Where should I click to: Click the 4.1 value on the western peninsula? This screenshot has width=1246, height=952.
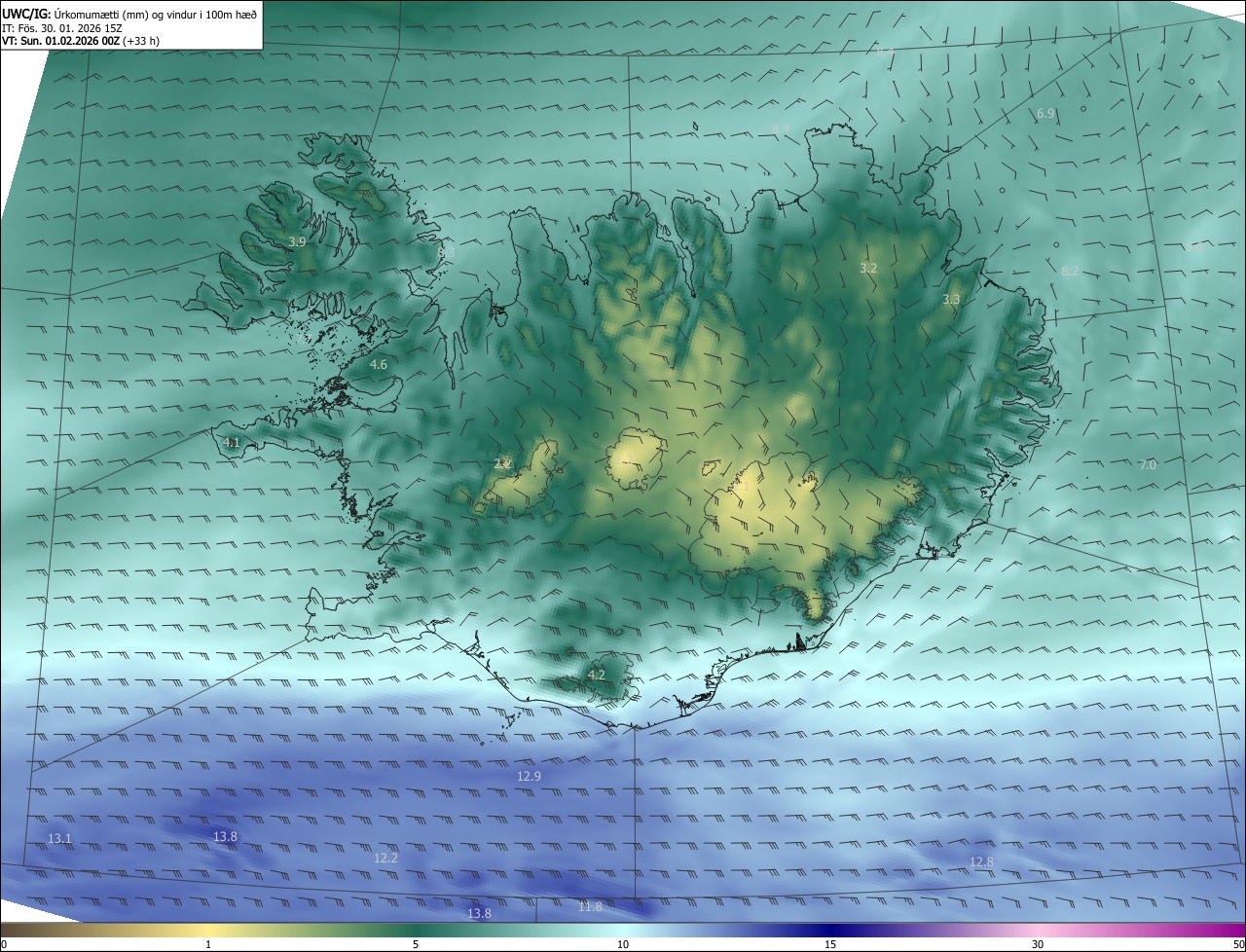point(232,442)
